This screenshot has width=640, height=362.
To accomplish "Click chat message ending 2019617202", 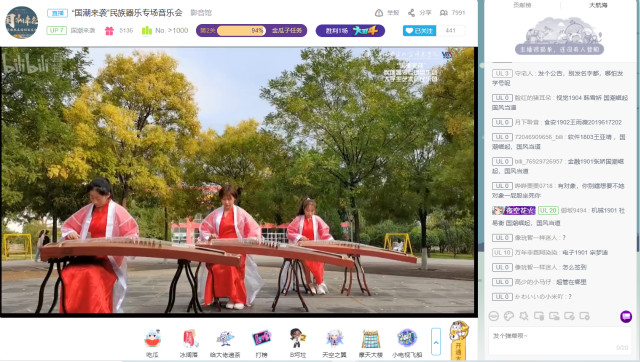I will [582, 122].
